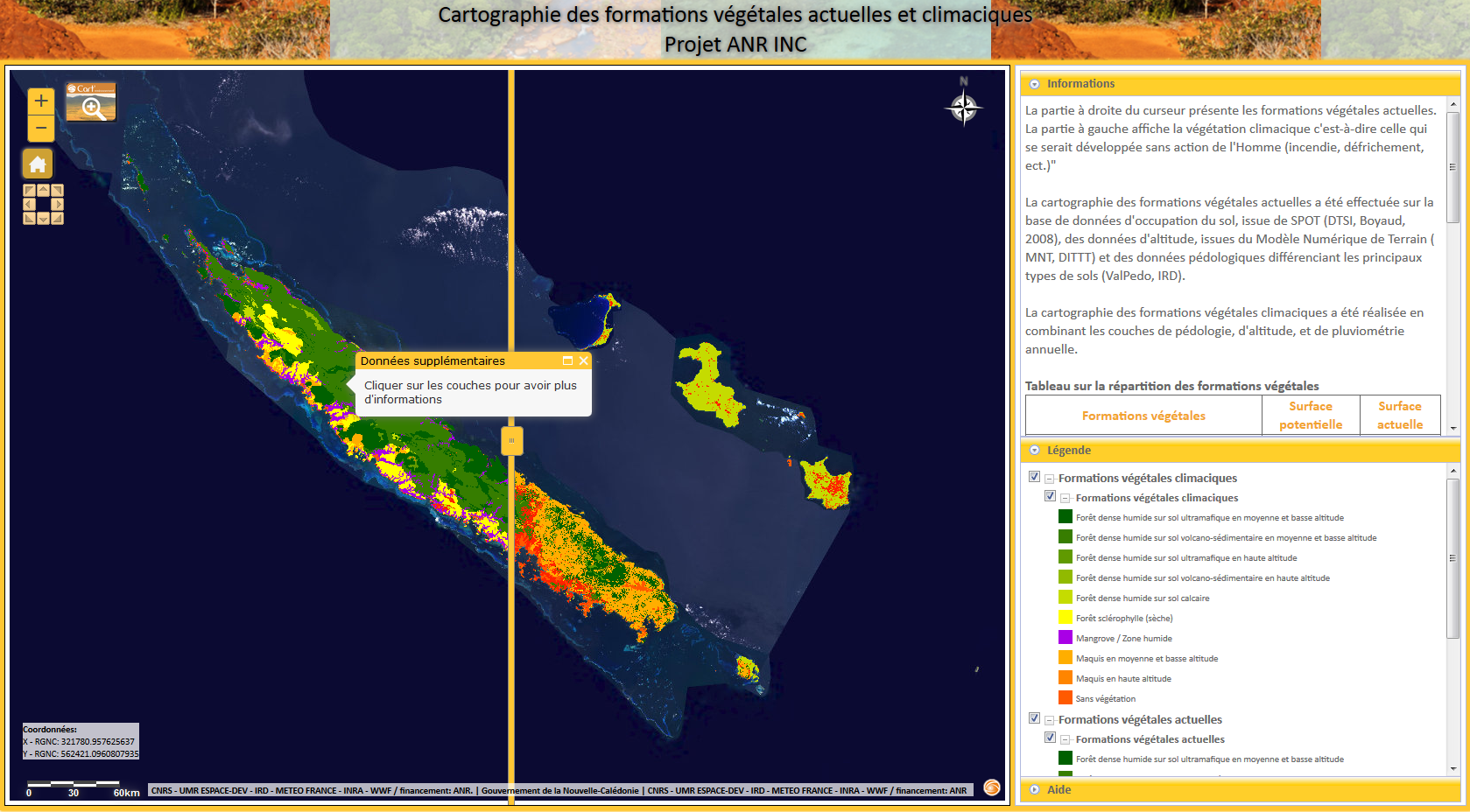Image resolution: width=1470 pixels, height=812 pixels.
Task: Open the Cart'environnement magnifier tool
Action: pyautogui.click(x=91, y=103)
